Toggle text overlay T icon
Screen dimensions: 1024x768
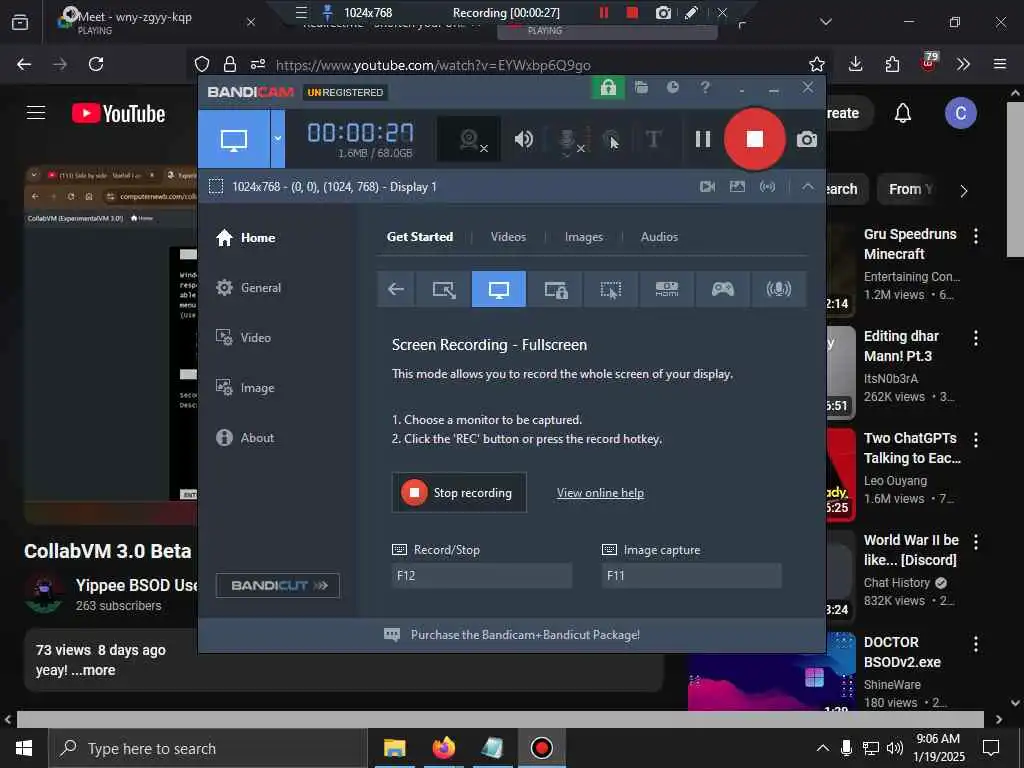coord(653,139)
